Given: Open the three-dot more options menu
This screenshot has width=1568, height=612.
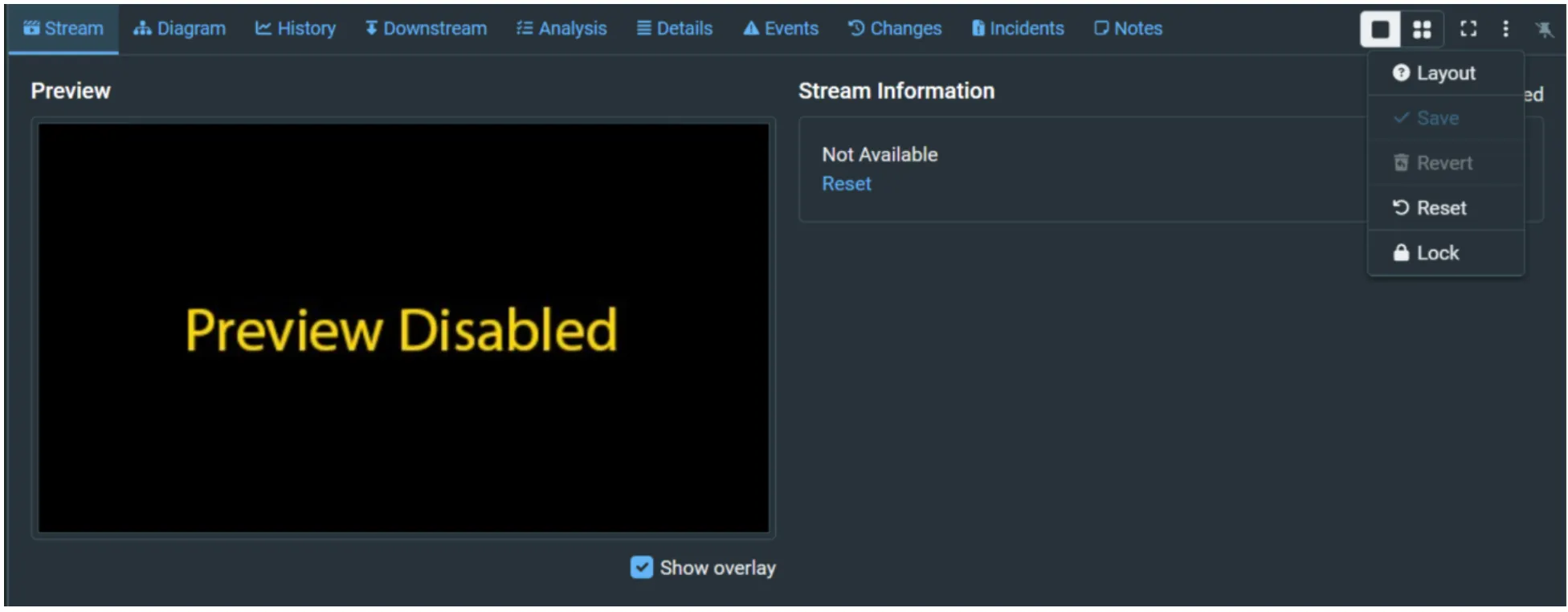Looking at the screenshot, I should click(x=1505, y=29).
